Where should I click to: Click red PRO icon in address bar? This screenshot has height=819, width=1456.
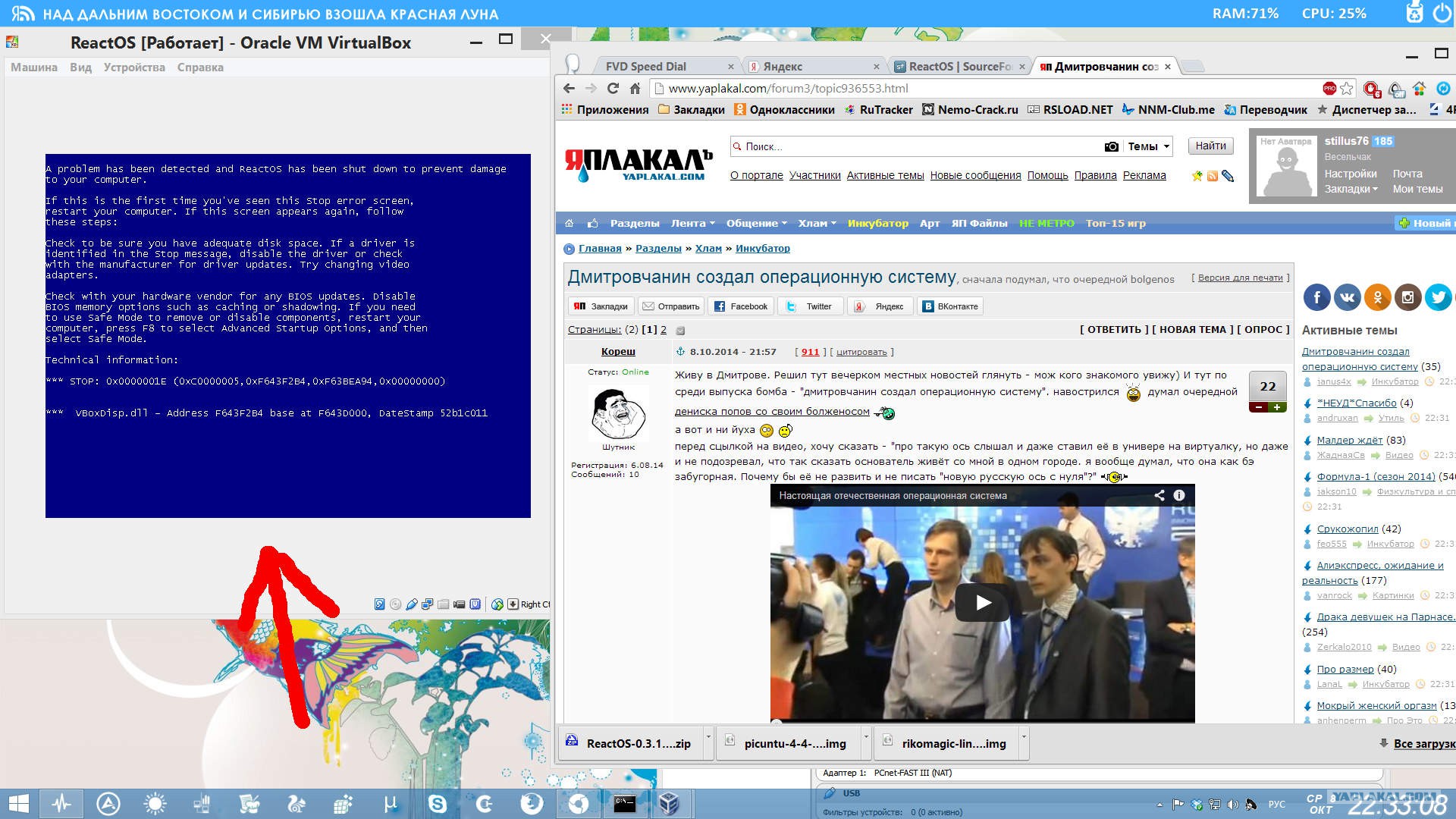[1329, 89]
